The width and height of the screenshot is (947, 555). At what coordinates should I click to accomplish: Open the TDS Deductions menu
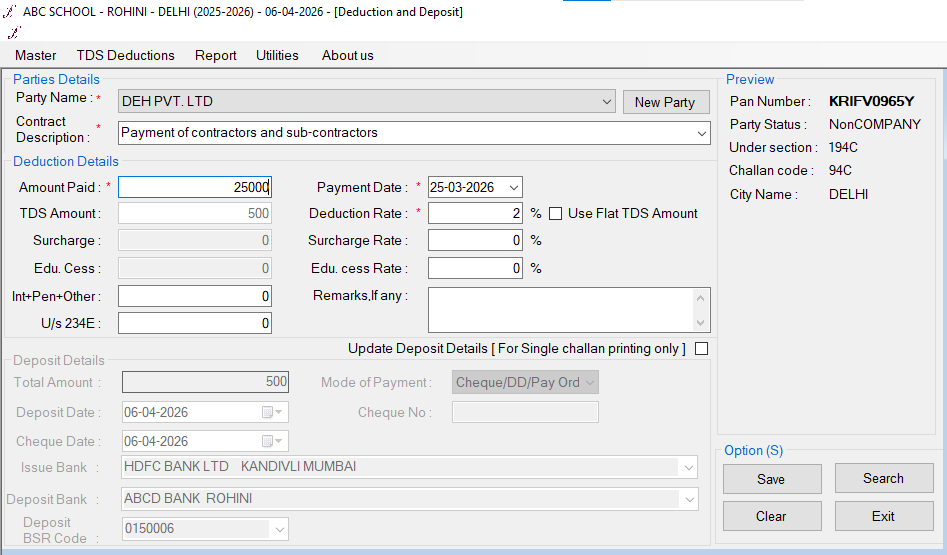(125, 55)
